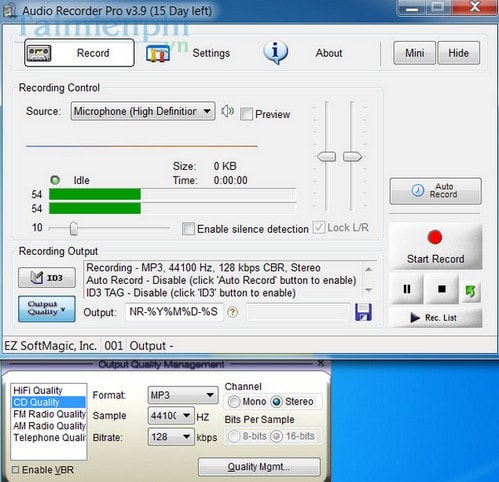Open the Sample rate dropdown
The image size is (499, 482).
coord(171,416)
